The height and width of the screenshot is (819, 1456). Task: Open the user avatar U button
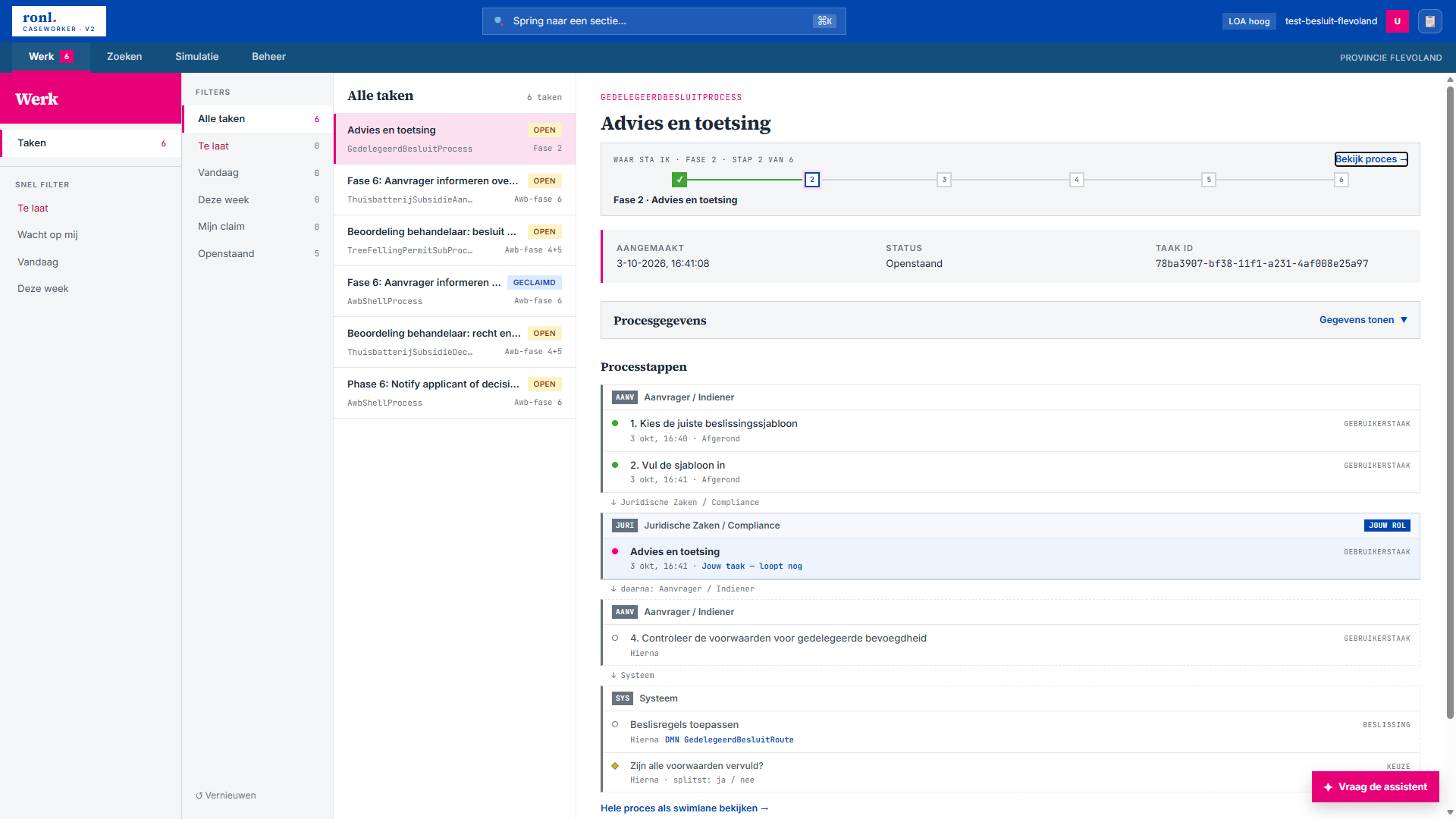(1398, 21)
